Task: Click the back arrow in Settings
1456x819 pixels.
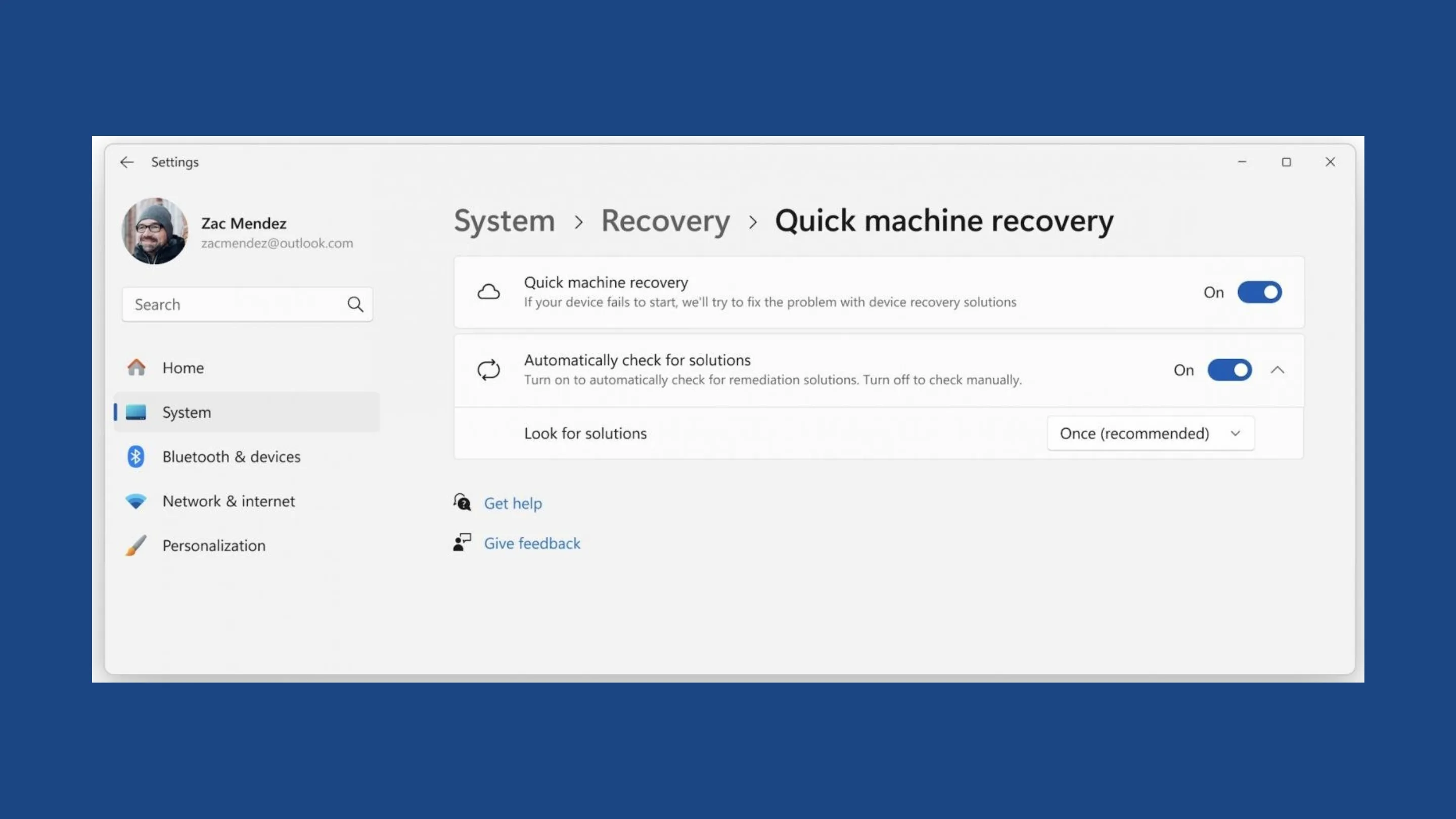Action: click(126, 162)
